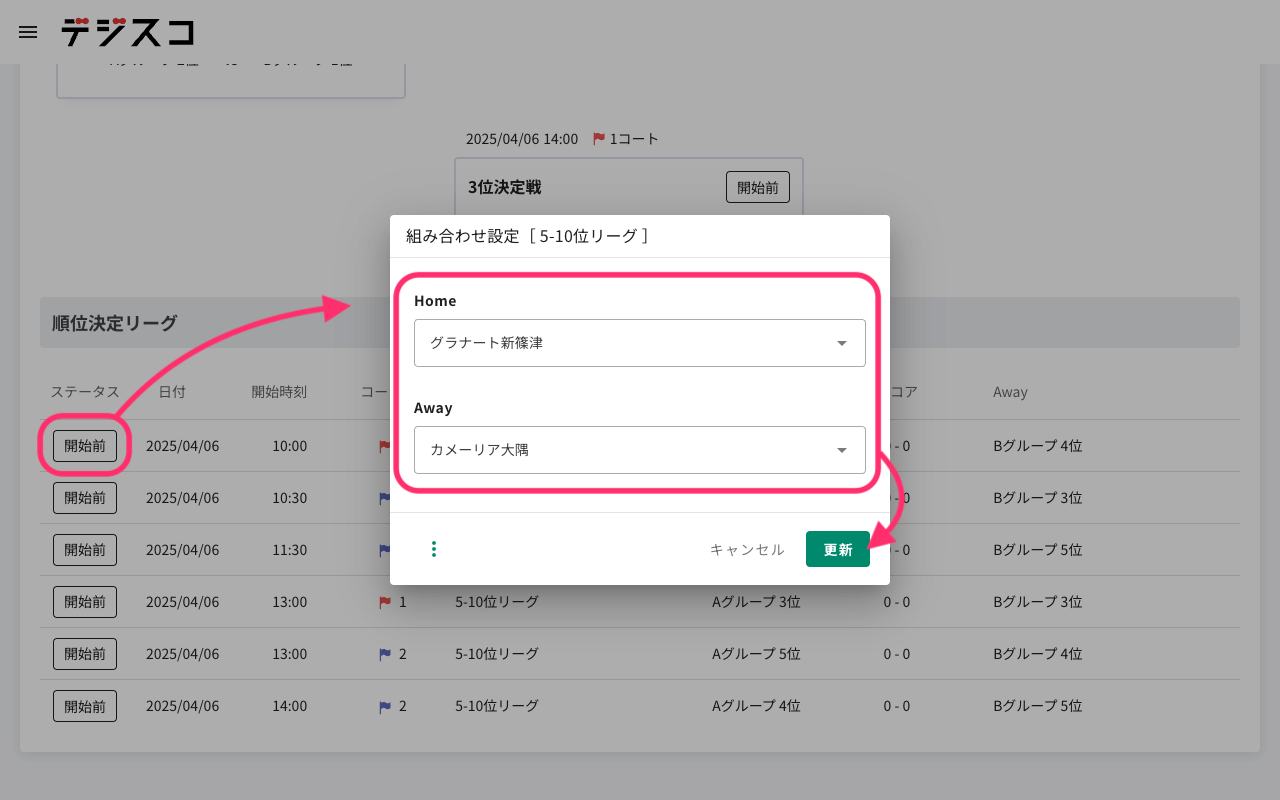Screen dimensions: 1280x800
Task: Expand the Away team dropdown arrow
Action: 841,450
